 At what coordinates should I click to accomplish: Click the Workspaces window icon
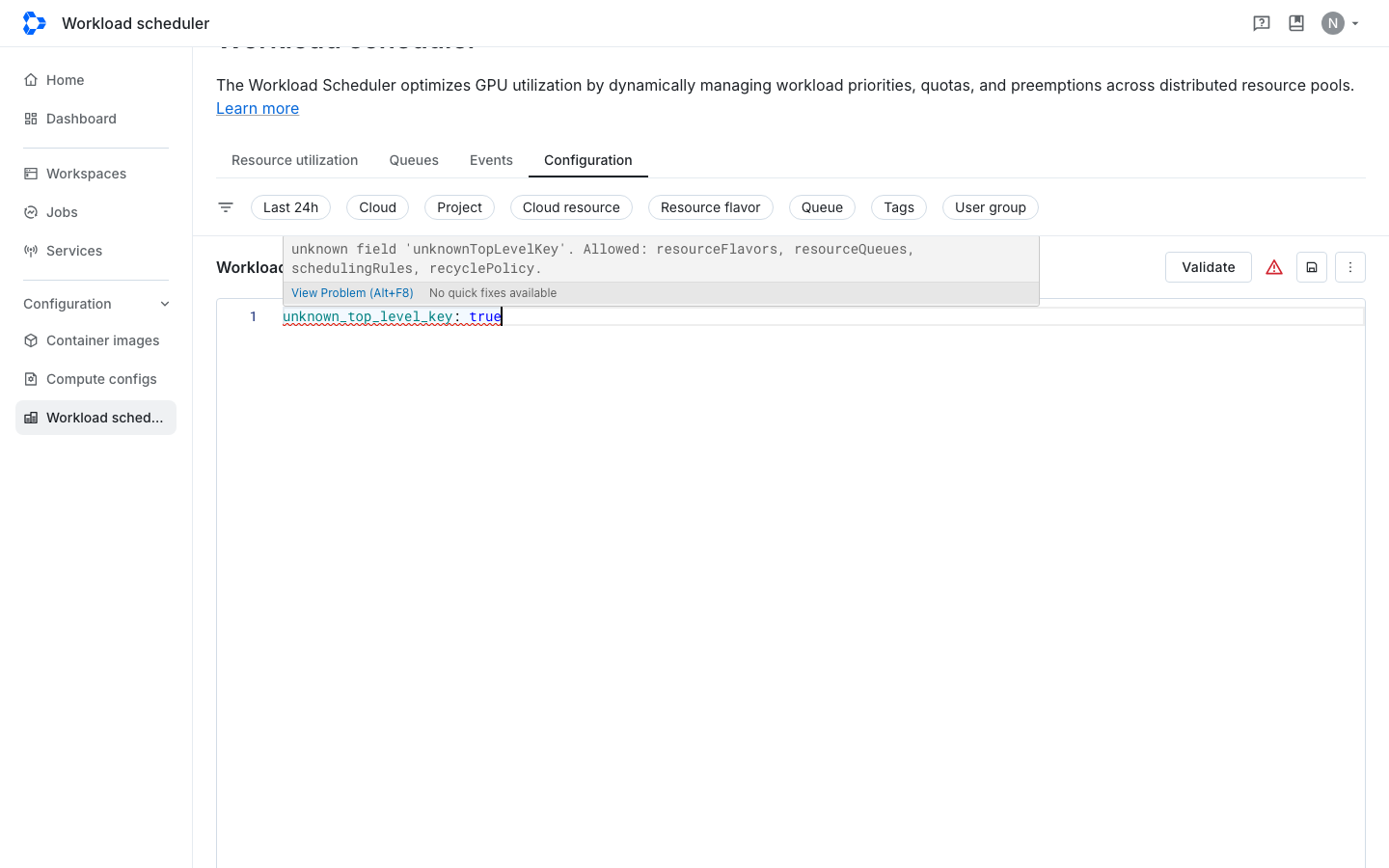[x=31, y=174]
